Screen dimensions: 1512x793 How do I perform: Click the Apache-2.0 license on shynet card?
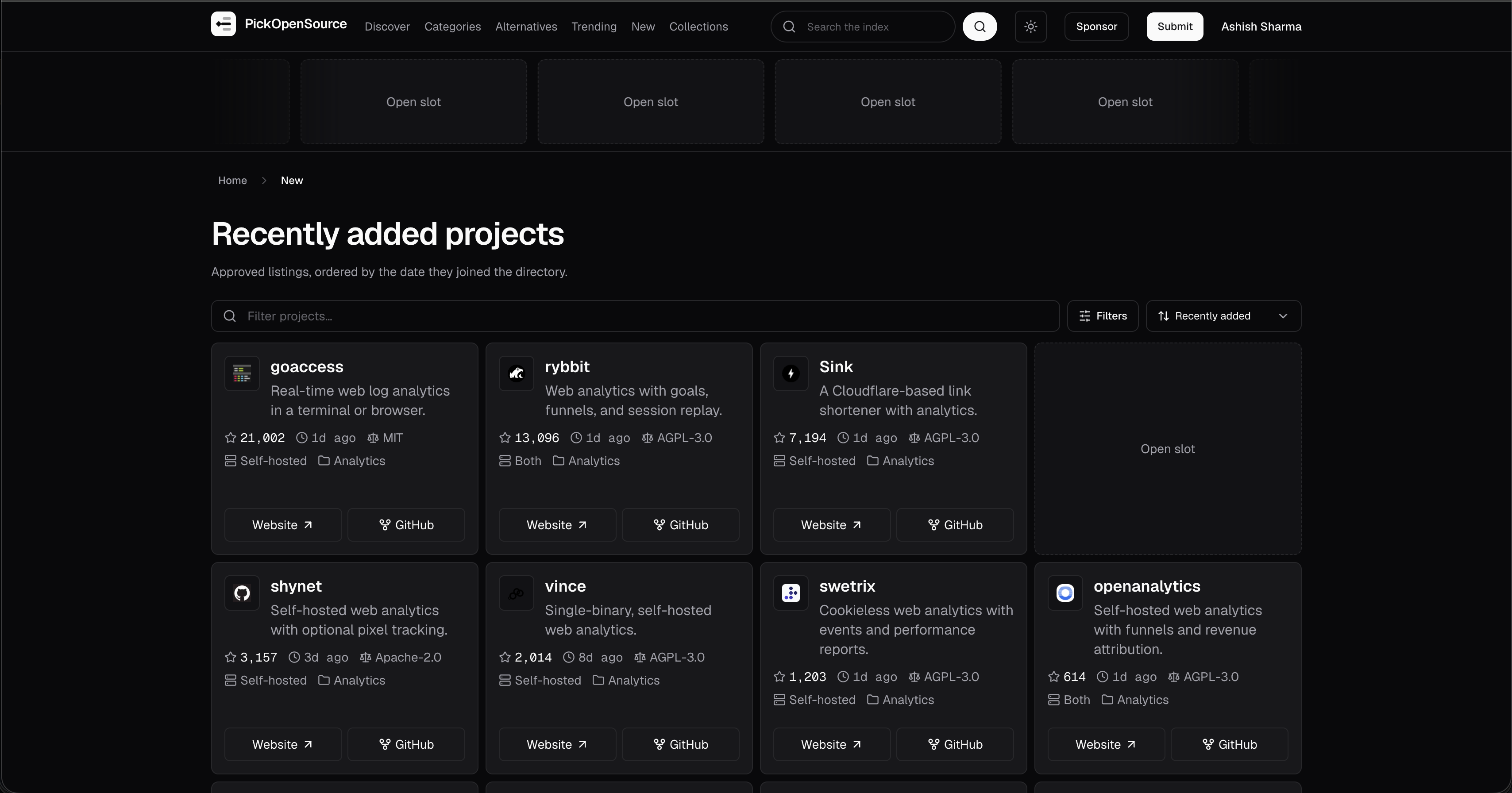click(408, 658)
